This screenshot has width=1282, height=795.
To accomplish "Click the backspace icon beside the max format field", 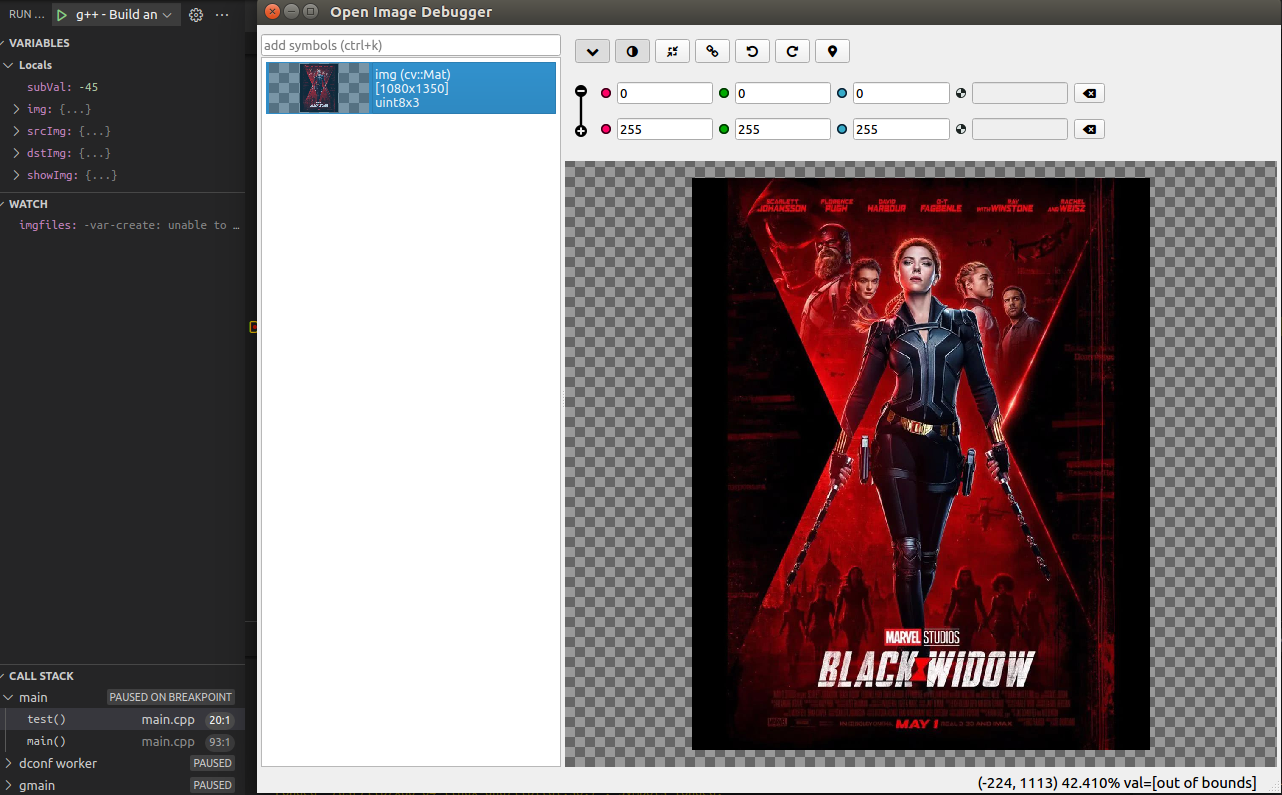I will click(1089, 128).
